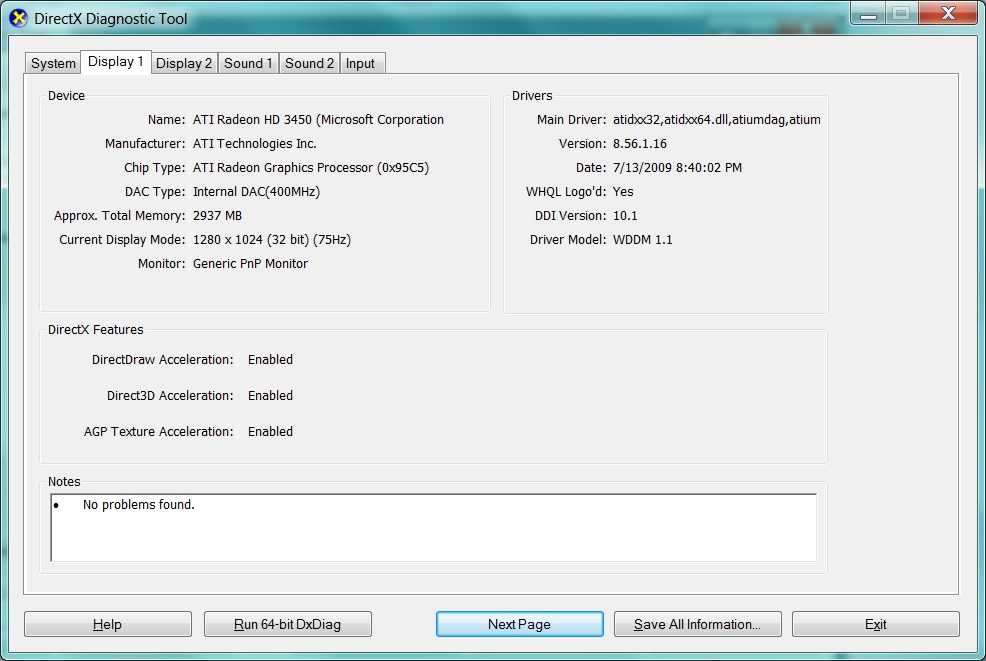Click the 'DirectX Features' group label
This screenshot has width=986, height=661.
click(96, 330)
